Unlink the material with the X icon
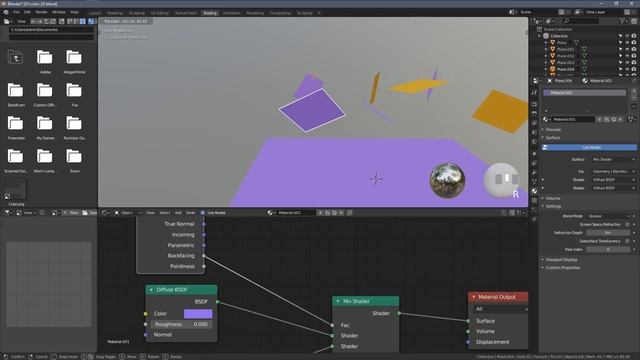Image resolution: width=640 pixels, height=360 pixels. (620, 120)
